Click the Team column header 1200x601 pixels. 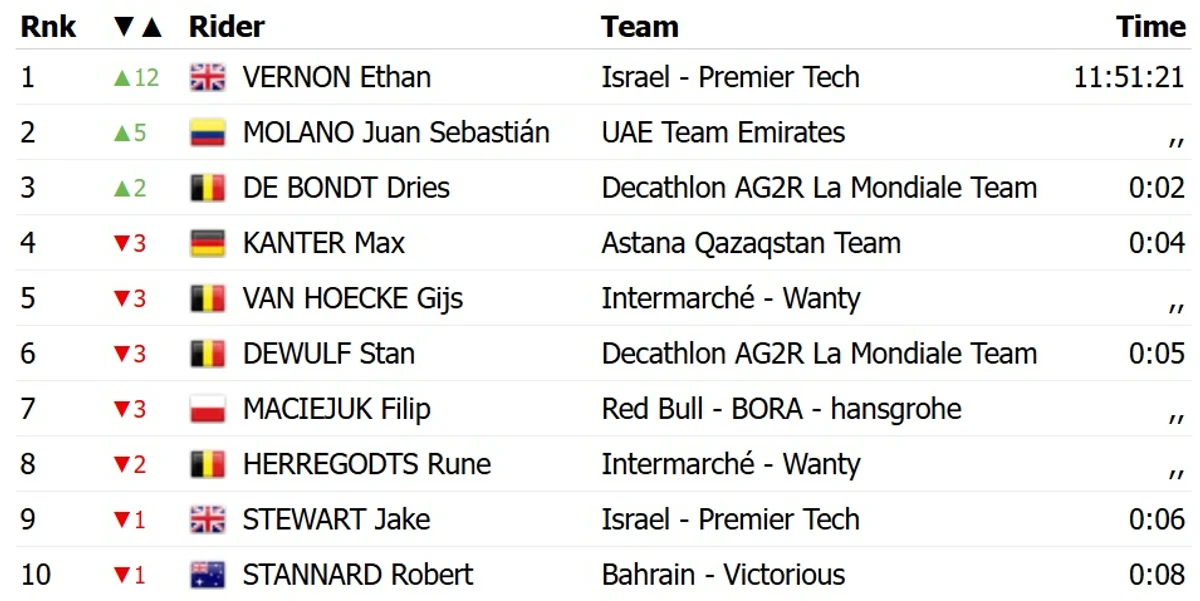(x=640, y=27)
